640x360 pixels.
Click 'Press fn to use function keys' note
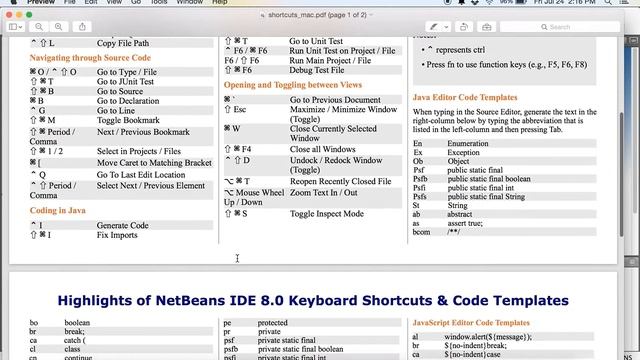pos(507,64)
